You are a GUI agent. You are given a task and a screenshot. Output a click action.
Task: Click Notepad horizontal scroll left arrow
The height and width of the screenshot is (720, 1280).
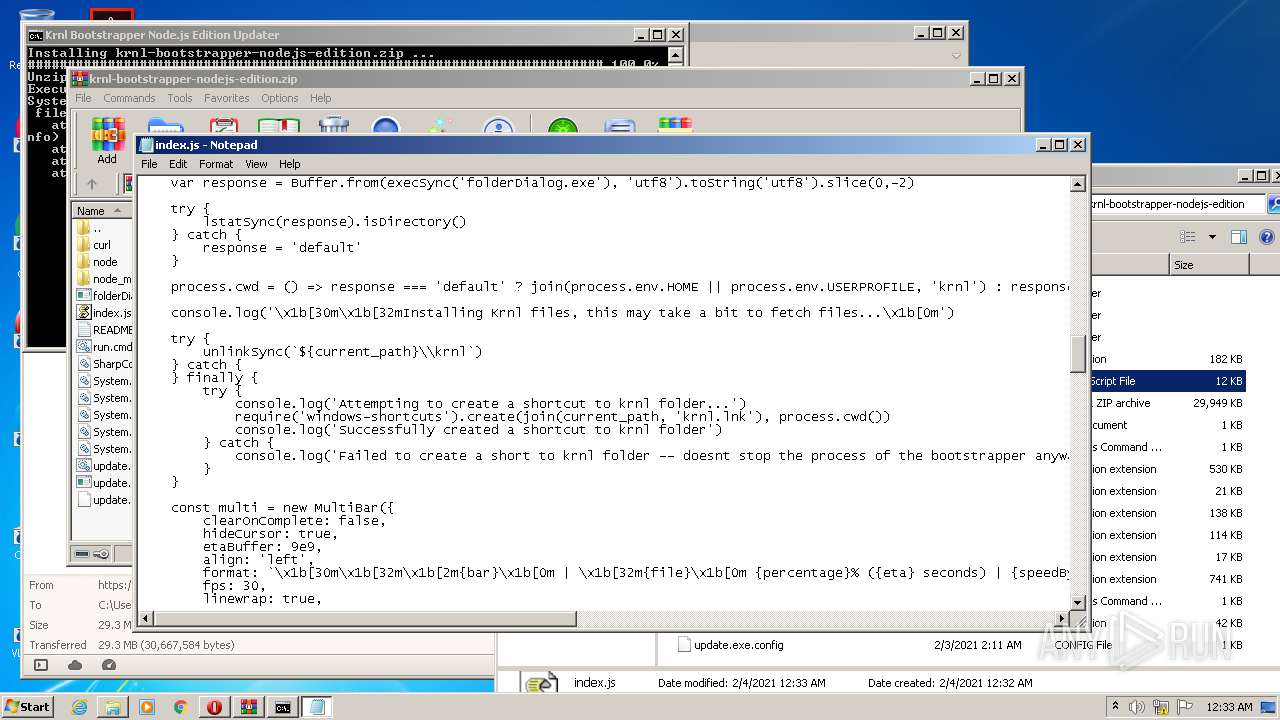(x=145, y=619)
